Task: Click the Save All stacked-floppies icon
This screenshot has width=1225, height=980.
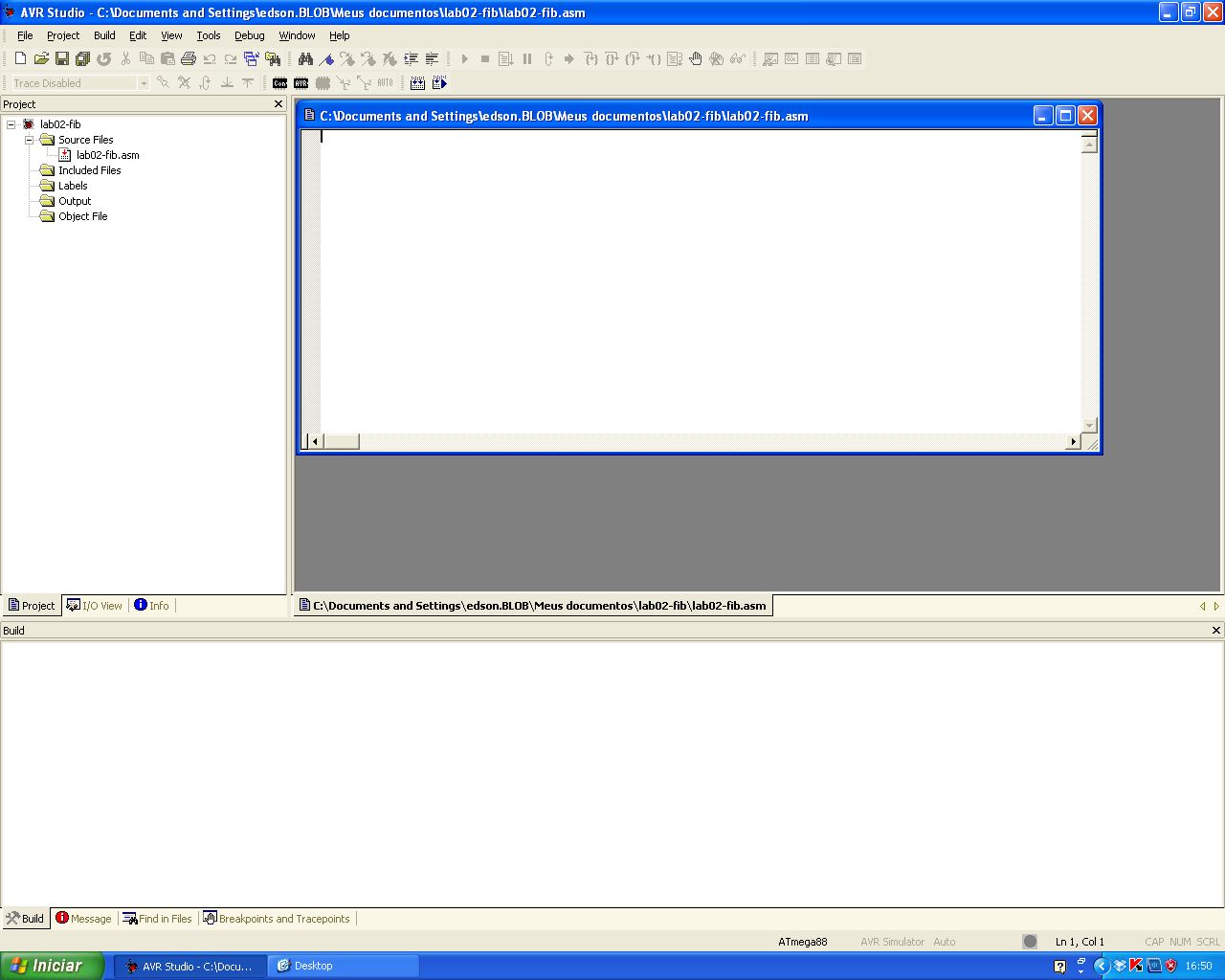Action: [83, 59]
